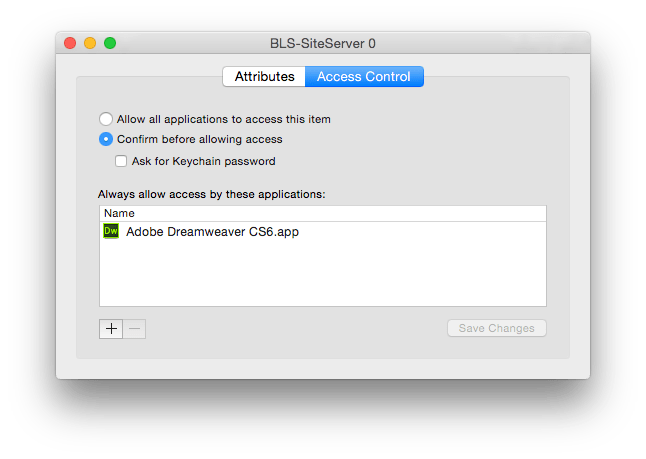
Task: Click the 'Allow all applications to access' label text
Action: [x=223, y=119]
